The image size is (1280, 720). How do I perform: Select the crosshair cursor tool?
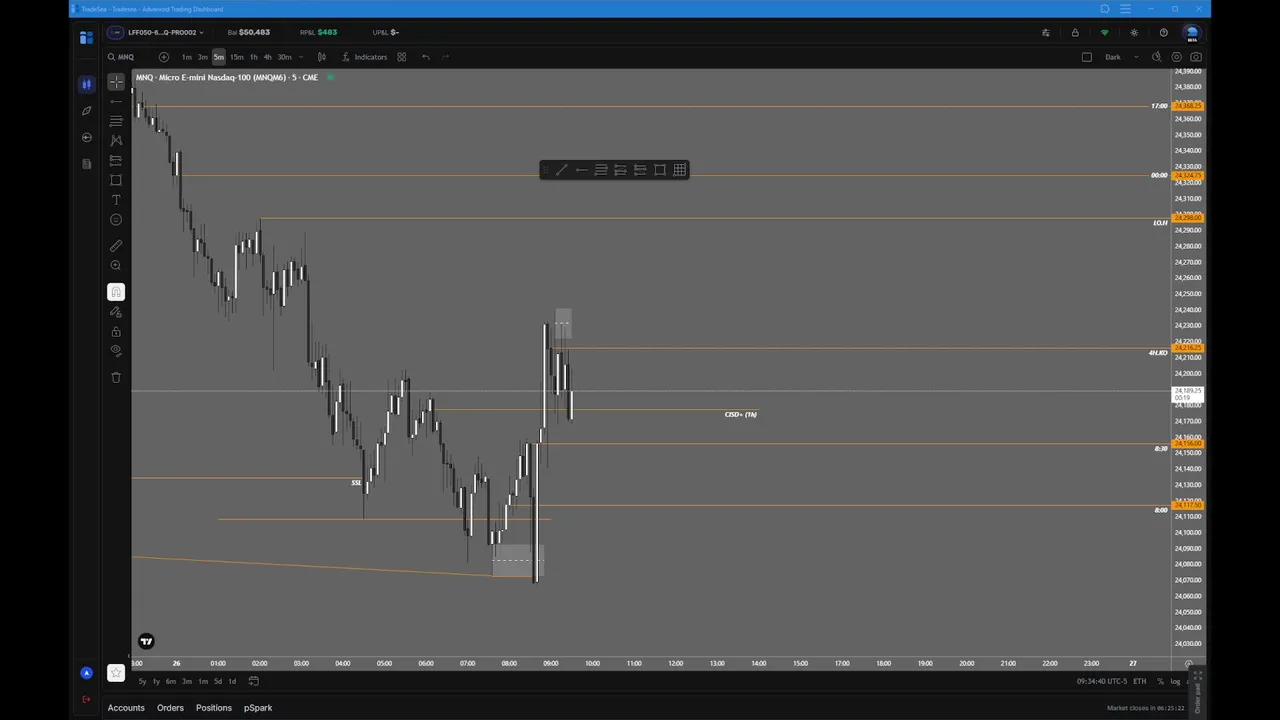116,82
